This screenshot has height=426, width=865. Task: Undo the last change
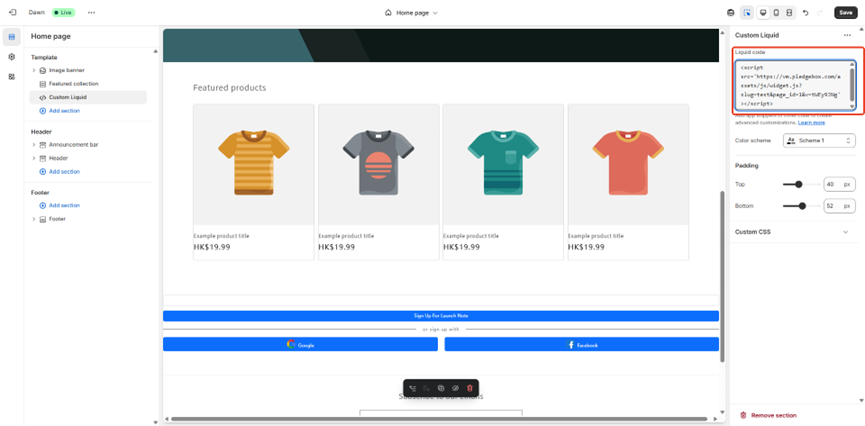(x=805, y=13)
